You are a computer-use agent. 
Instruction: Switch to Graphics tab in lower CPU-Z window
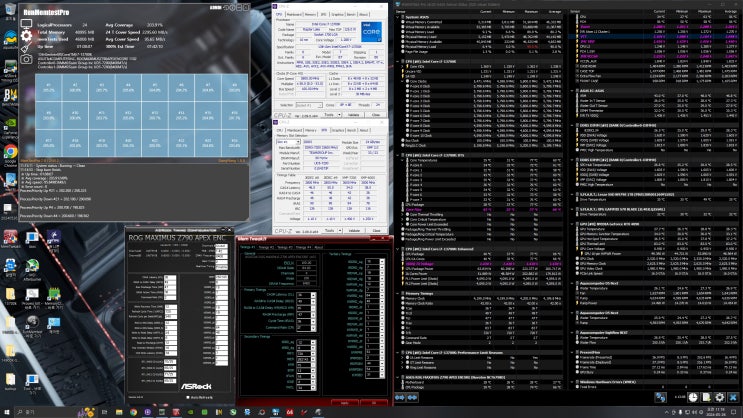(337, 130)
